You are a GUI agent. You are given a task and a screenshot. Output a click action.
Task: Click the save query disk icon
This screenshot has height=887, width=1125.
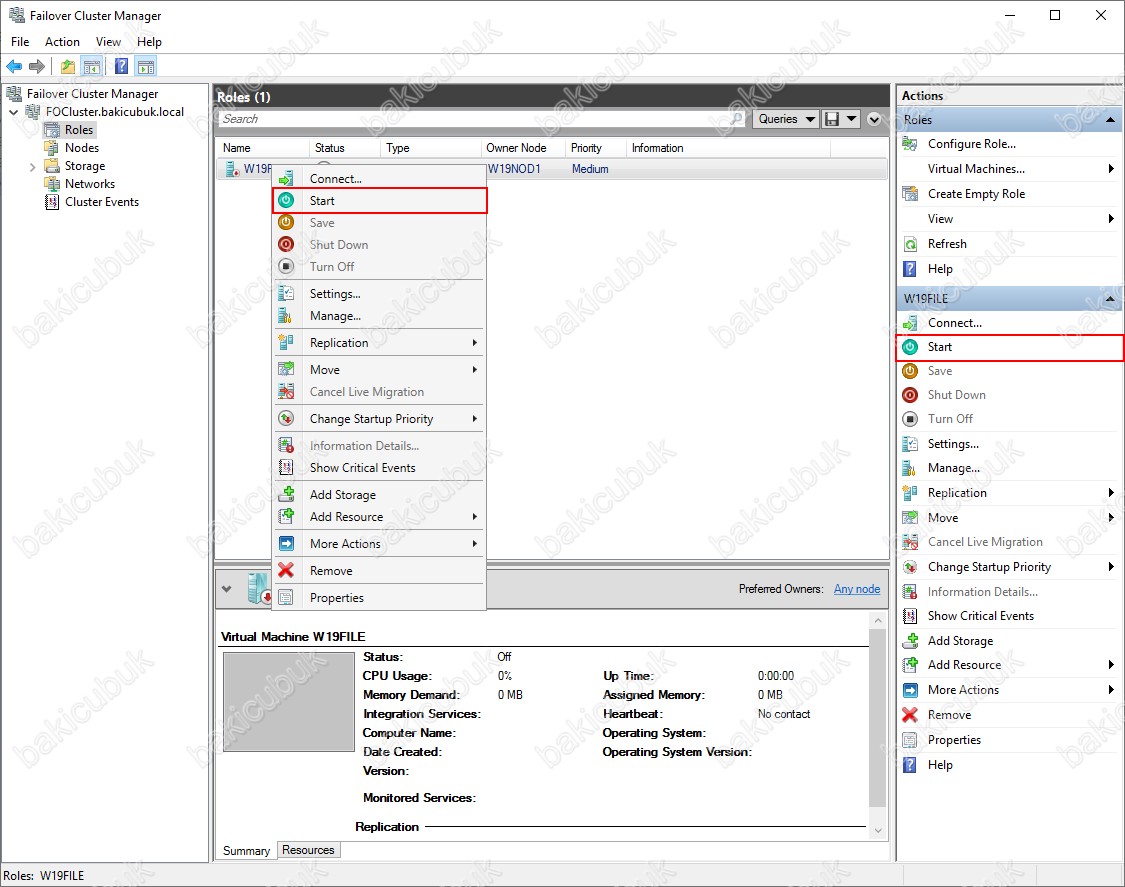click(x=832, y=119)
